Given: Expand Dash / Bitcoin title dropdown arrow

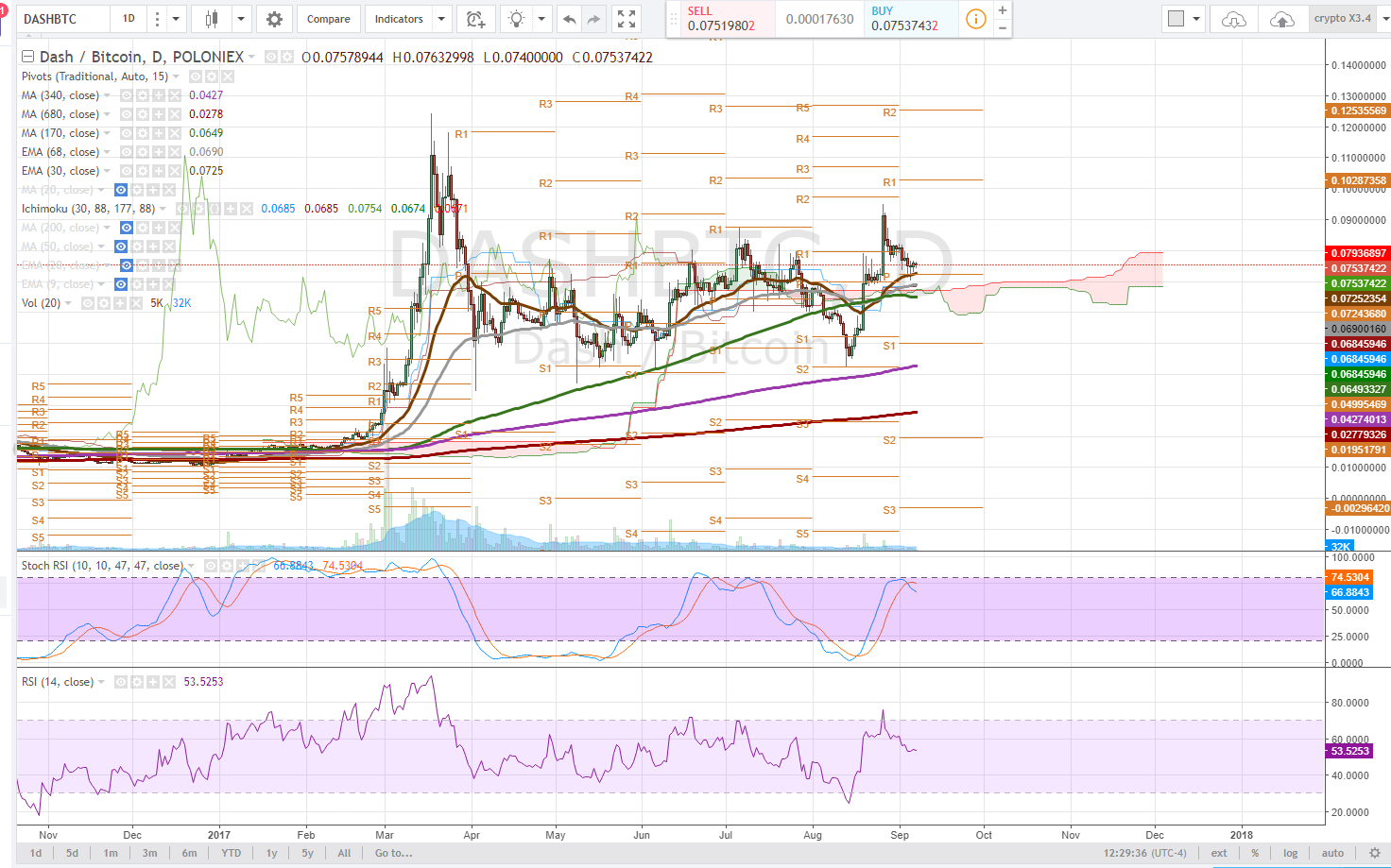Looking at the screenshot, I should tap(252, 58).
